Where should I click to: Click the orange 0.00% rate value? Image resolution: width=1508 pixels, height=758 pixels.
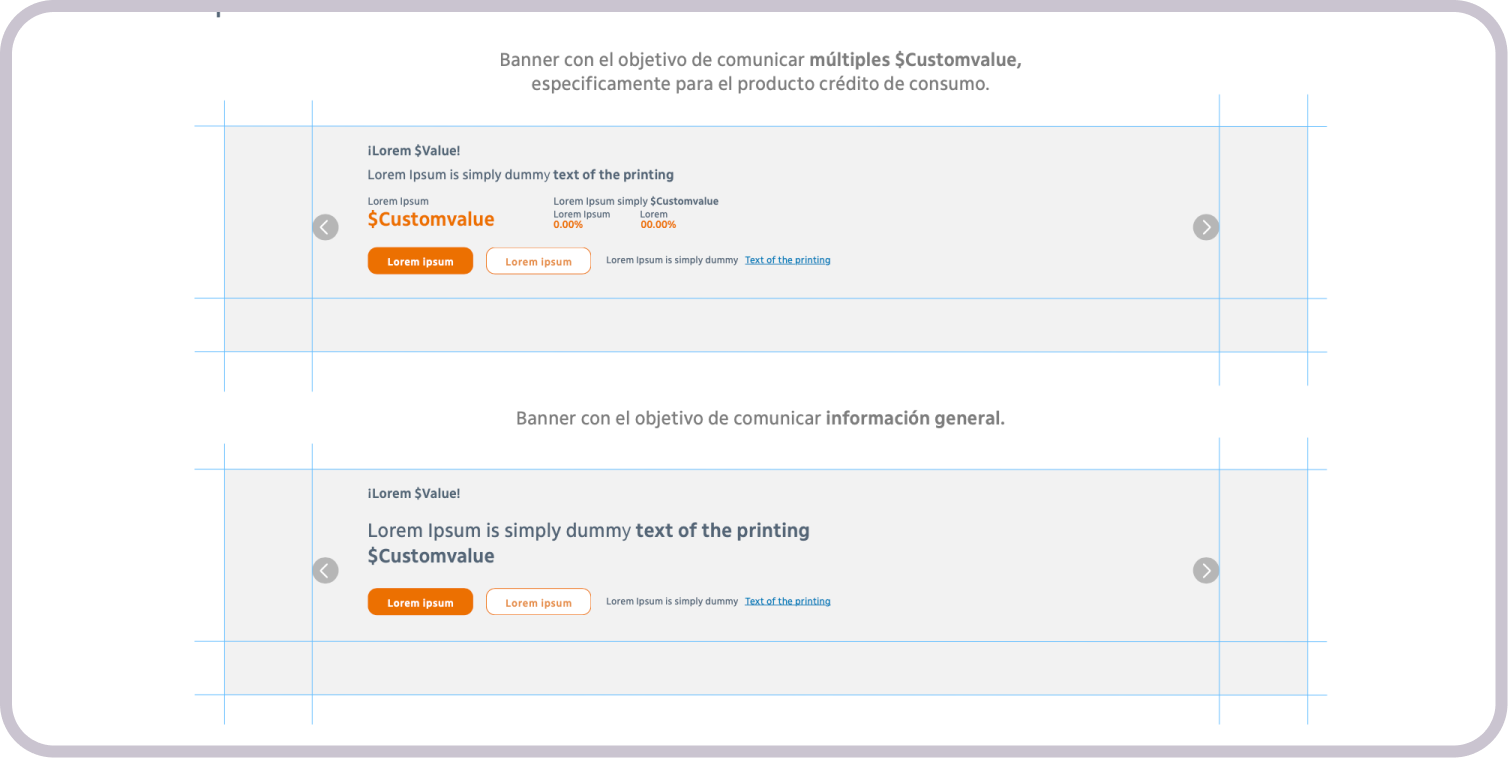click(x=568, y=225)
